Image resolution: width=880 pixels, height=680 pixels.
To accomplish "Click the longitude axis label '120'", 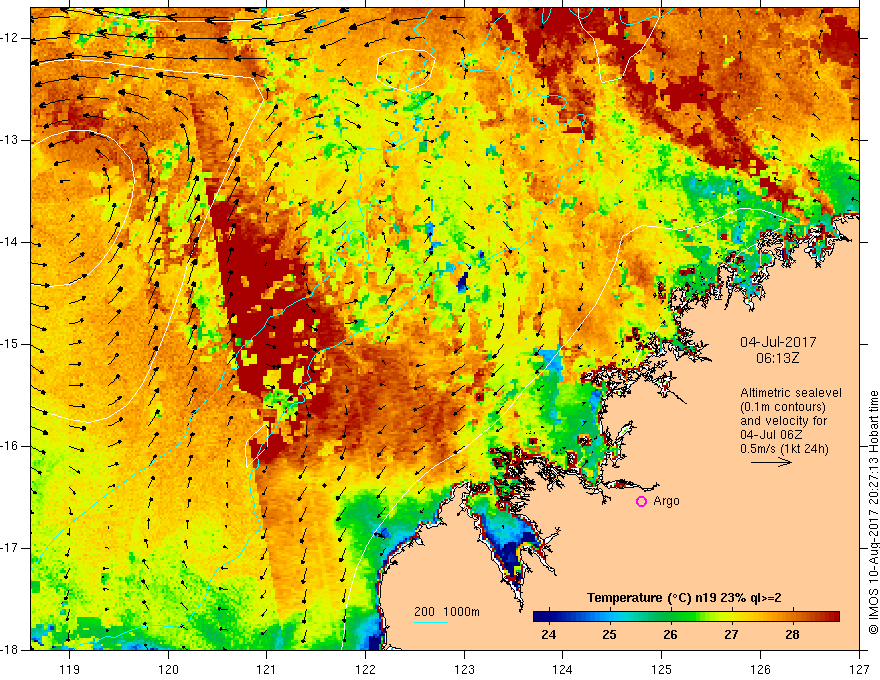I will click(x=168, y=669).
